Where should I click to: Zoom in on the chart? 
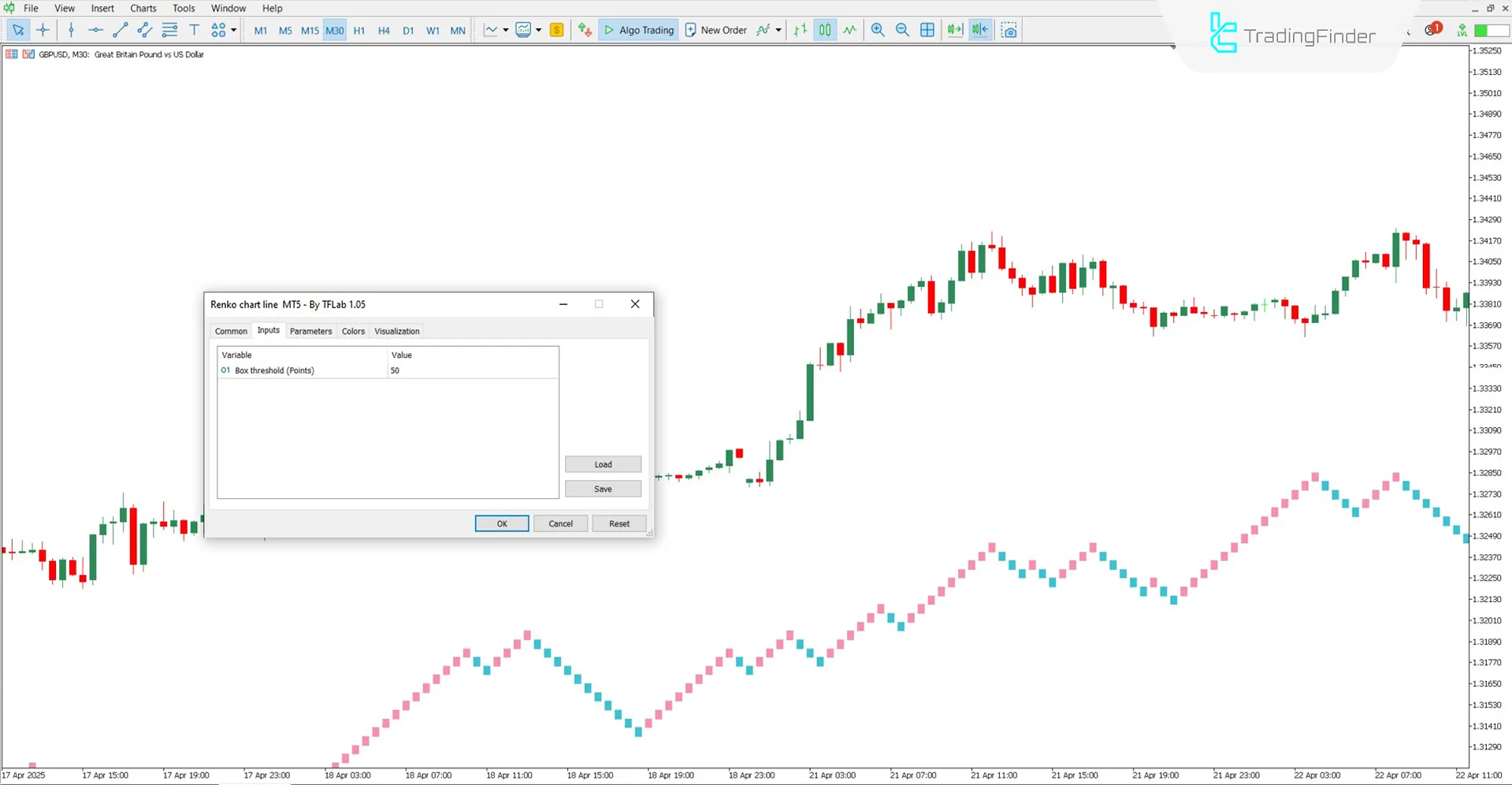point(877,30)
